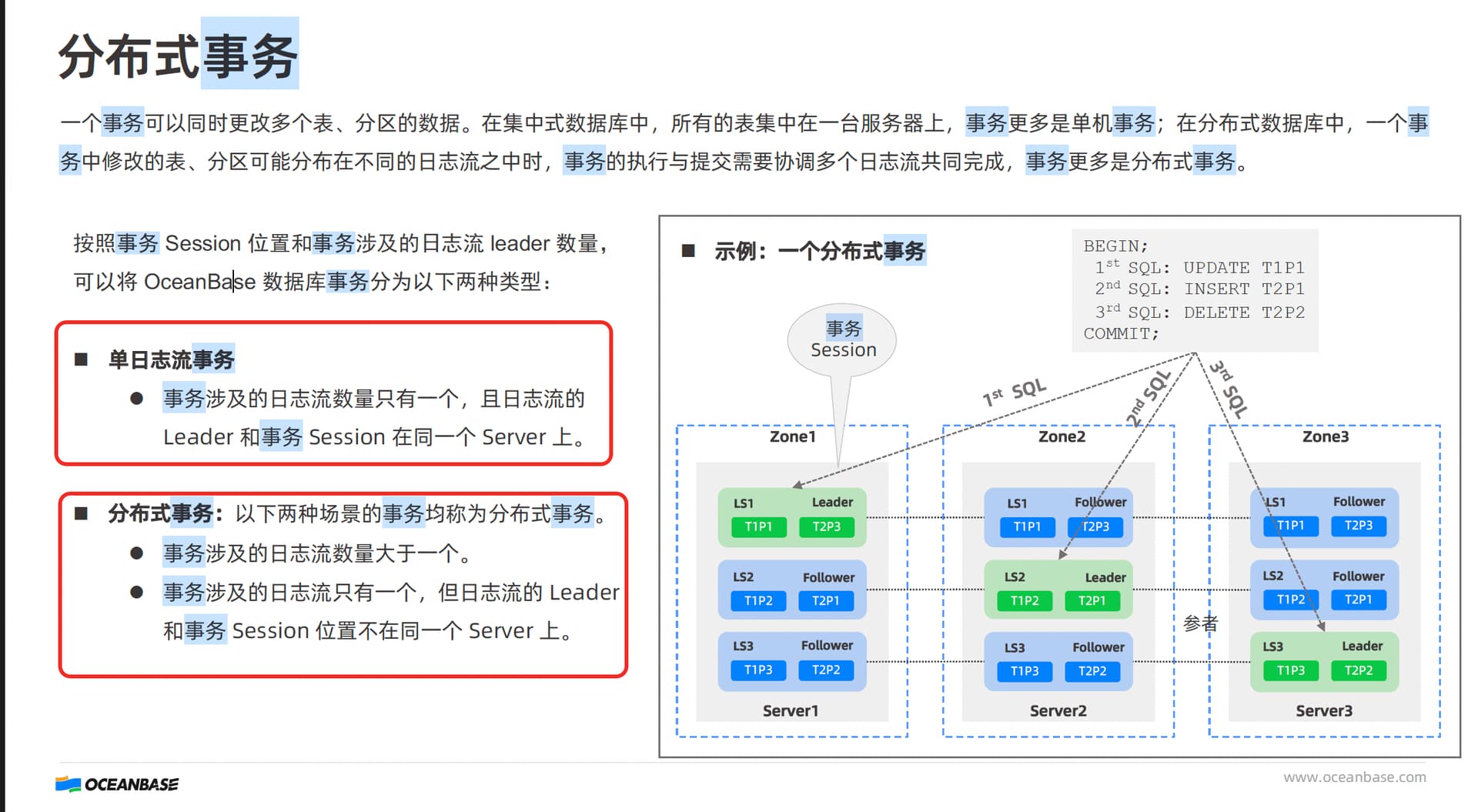Click T1P2 in Server2's LS2 Leader

1025,600
